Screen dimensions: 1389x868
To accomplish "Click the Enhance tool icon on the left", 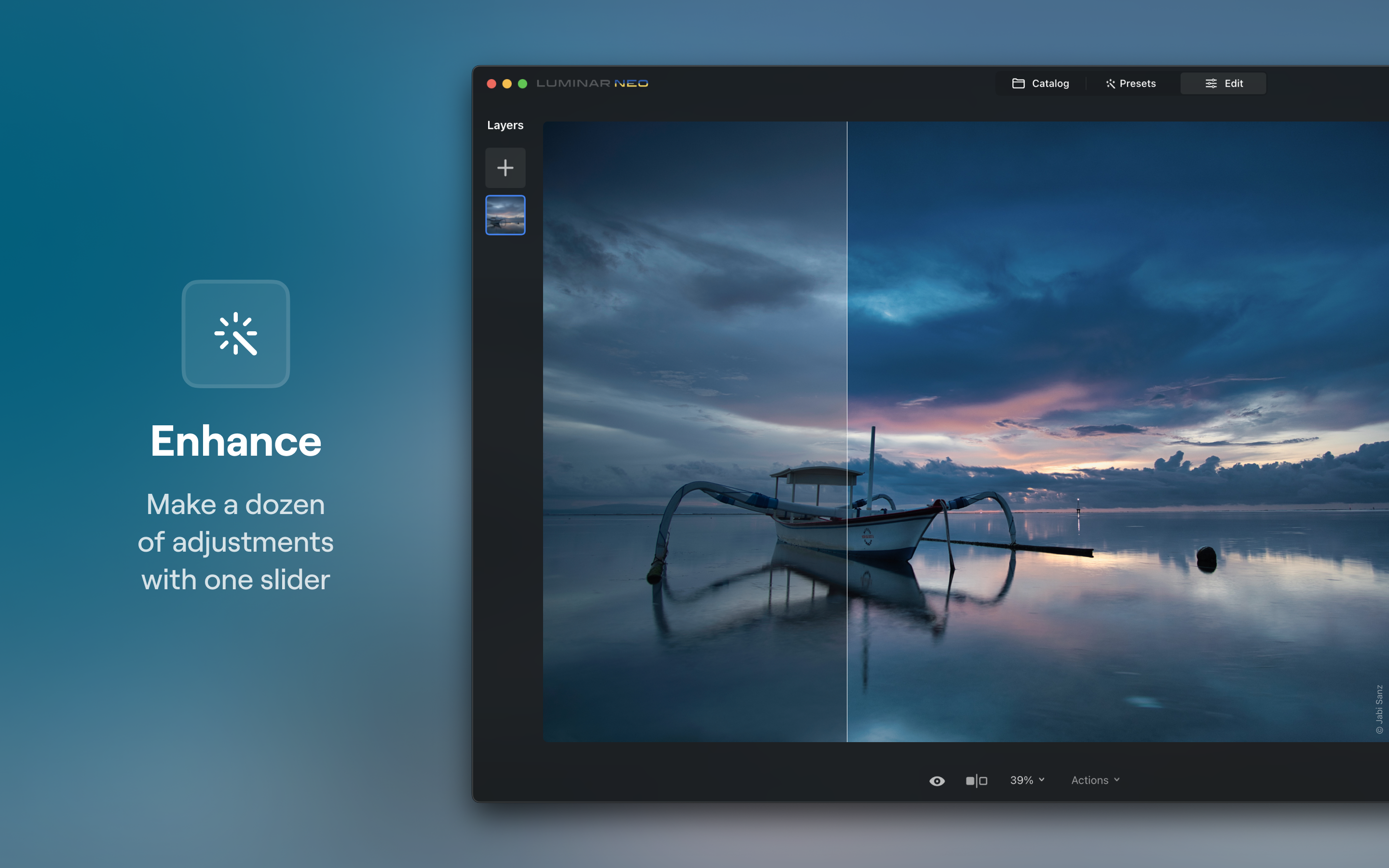I will click(x=235, y=334).
